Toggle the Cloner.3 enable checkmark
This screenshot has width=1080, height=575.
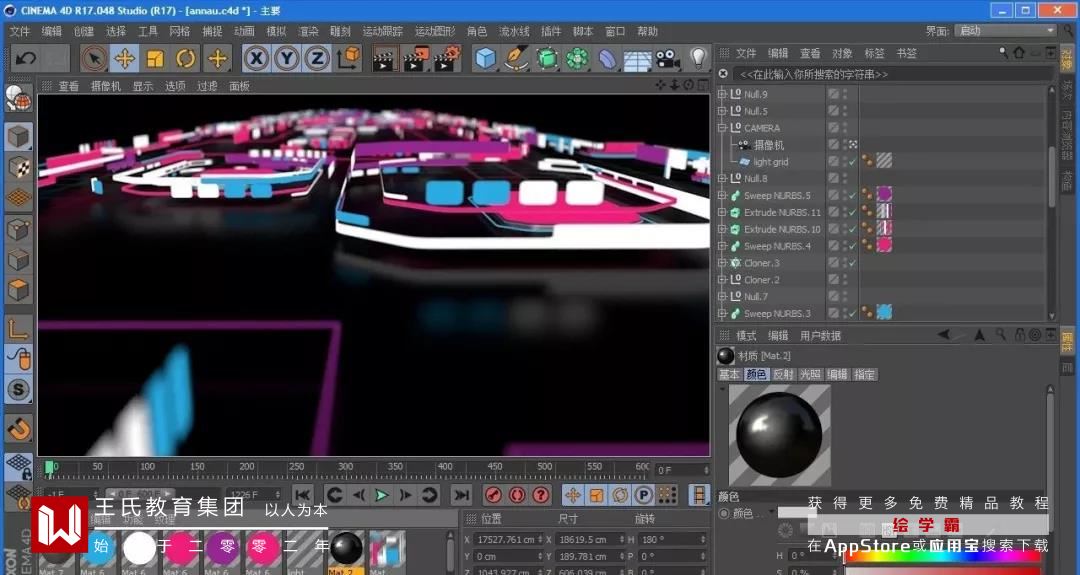(x=853, y=263)
